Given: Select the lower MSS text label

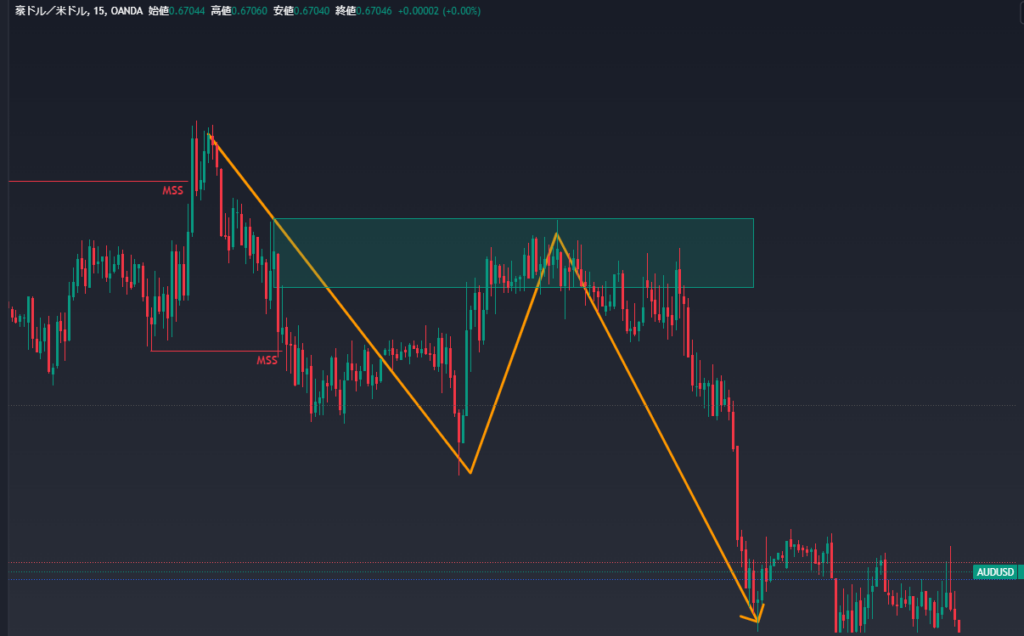Looking at the screenshot, I should click(x=266, y=360).
